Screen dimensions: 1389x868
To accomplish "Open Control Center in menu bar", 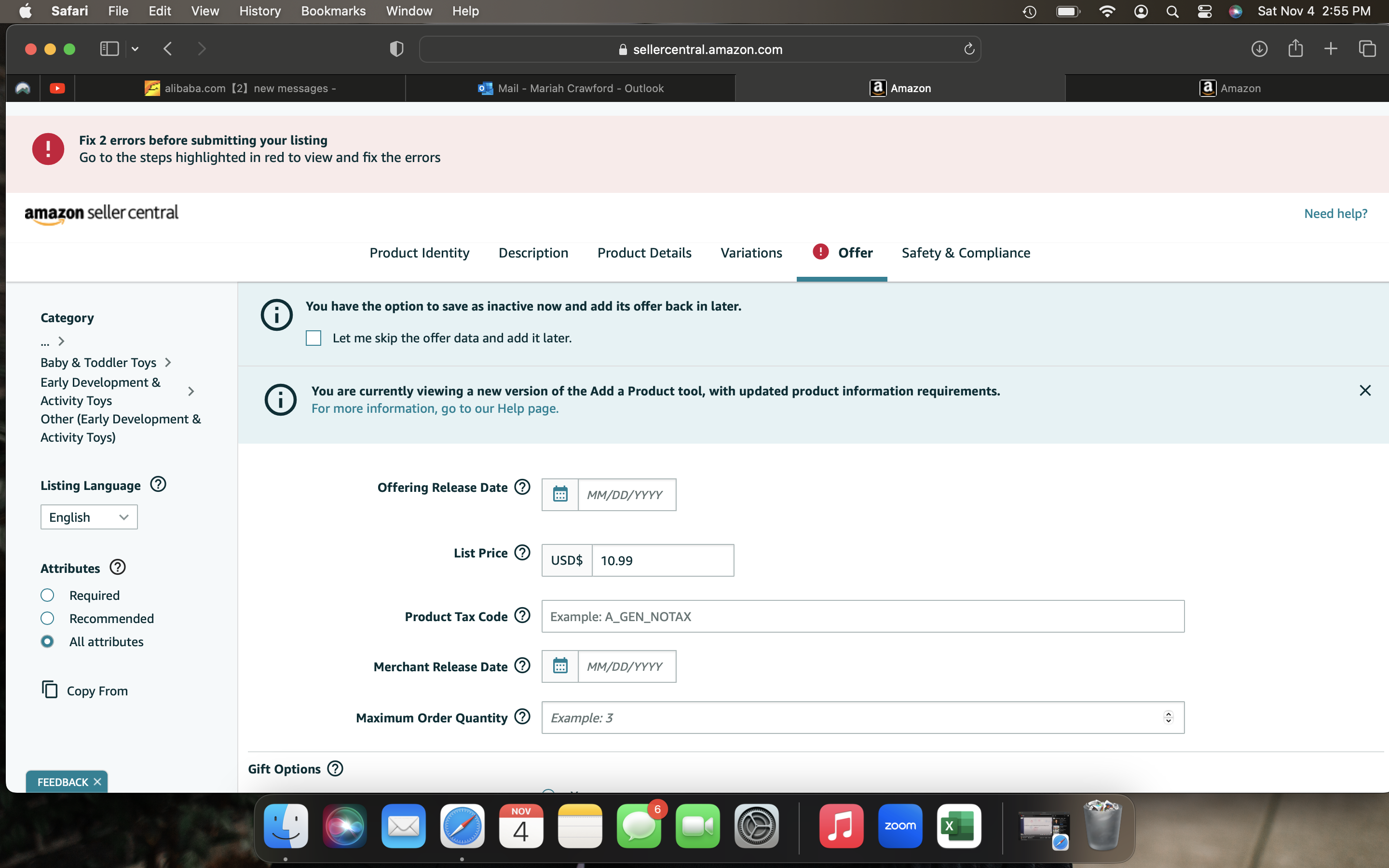I will pyautogui.click(x=1204, y=12).
